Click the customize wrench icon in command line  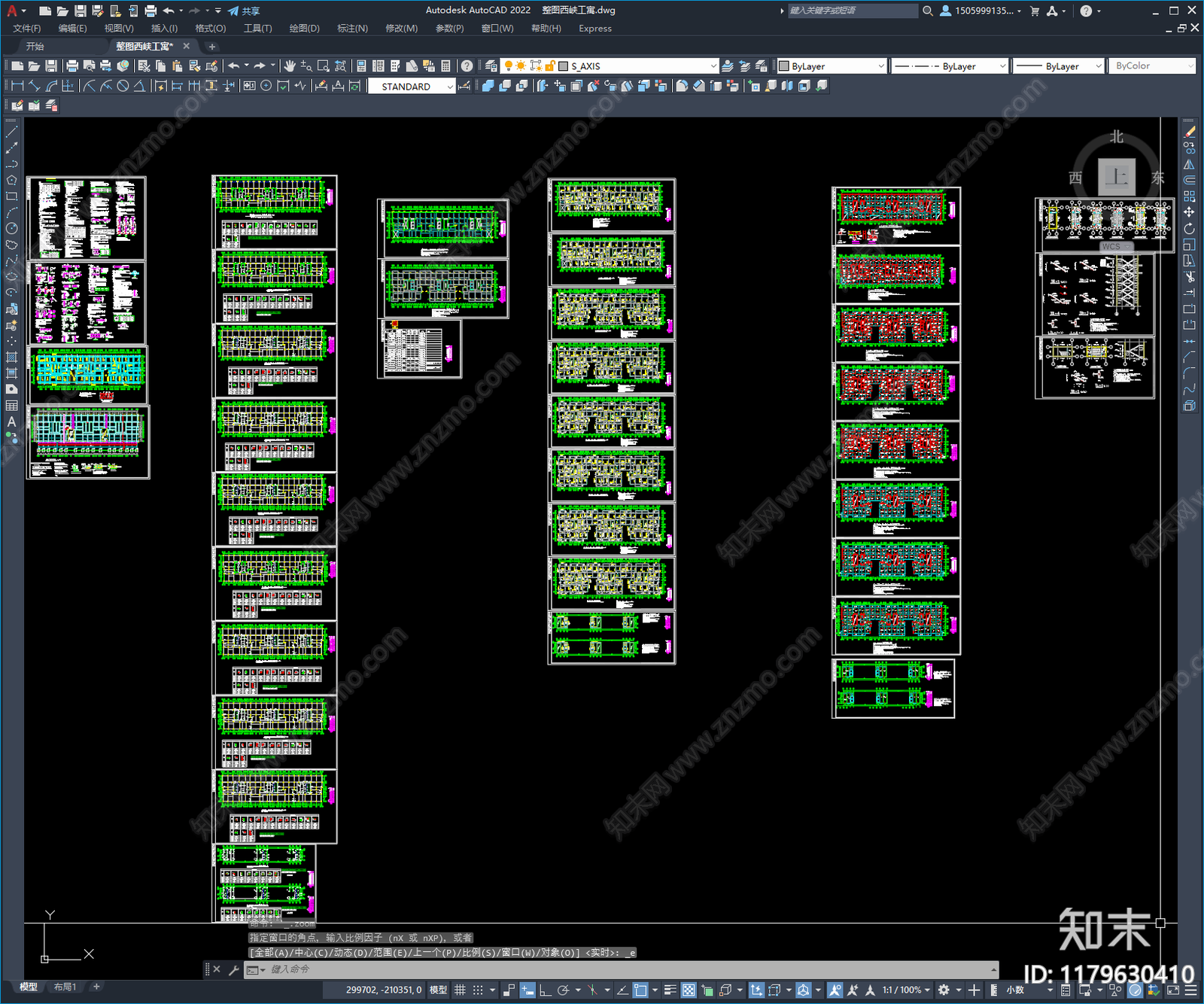(x=234, y=969)
